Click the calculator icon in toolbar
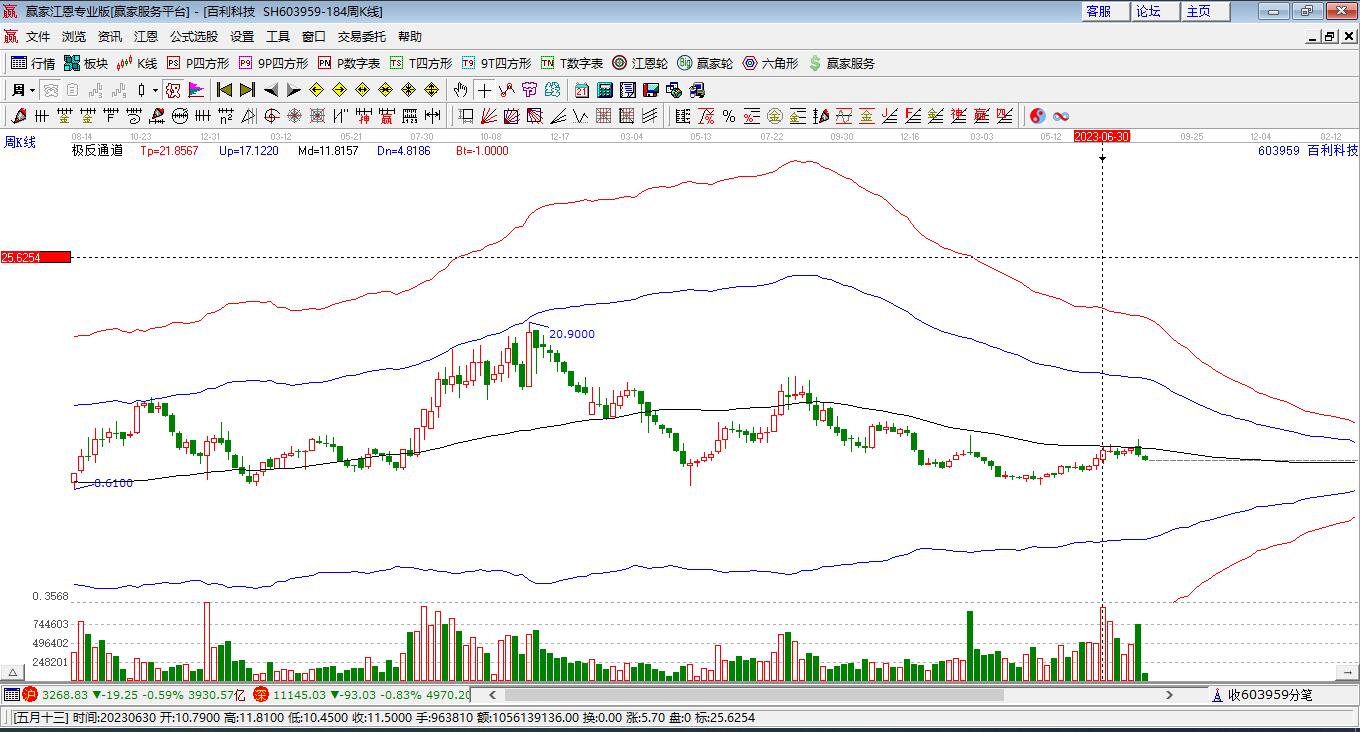The image size is (1360, 732). pyautogui.click(x=604, y=90)
